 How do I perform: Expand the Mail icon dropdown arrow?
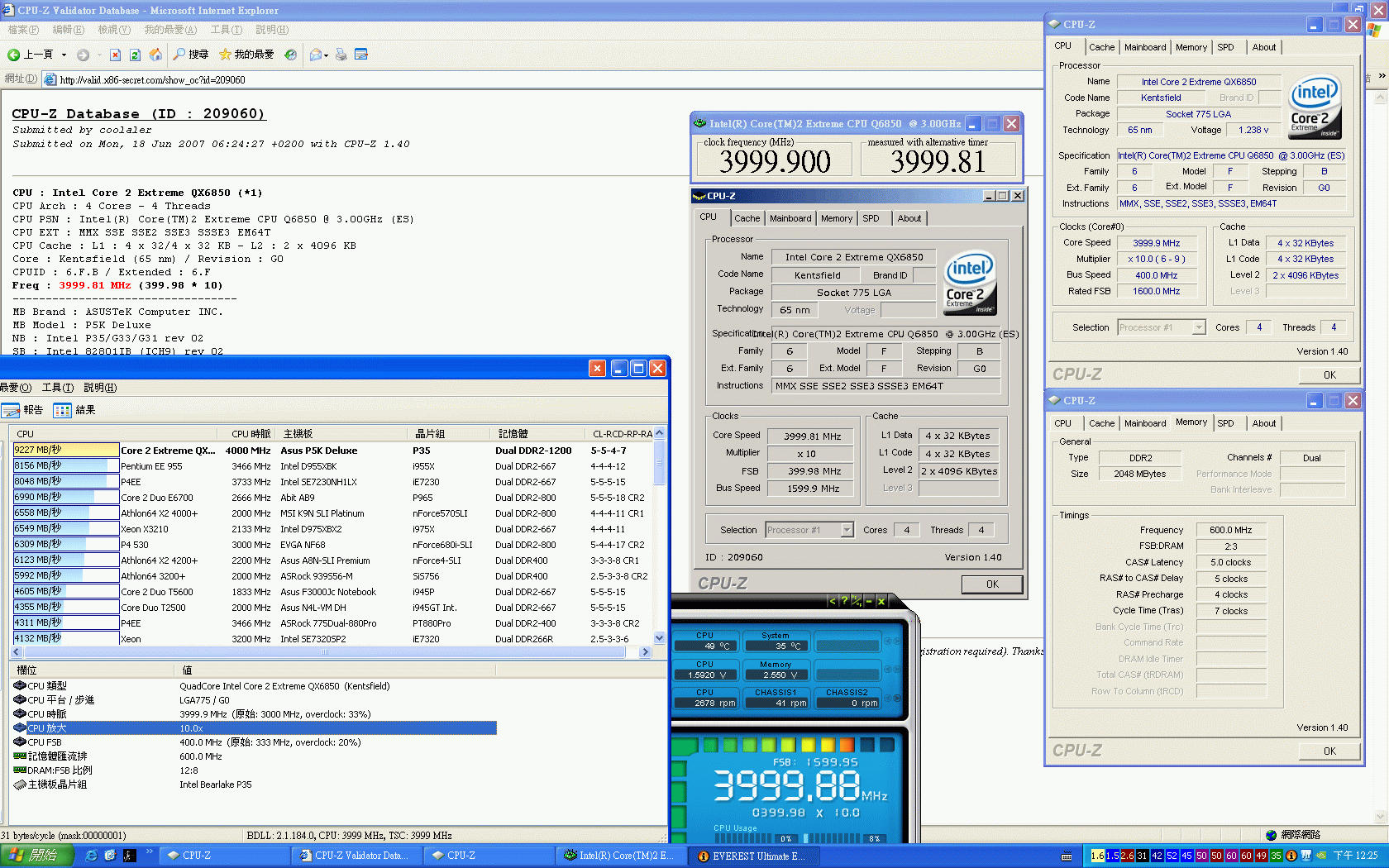[x=327, y=55]
